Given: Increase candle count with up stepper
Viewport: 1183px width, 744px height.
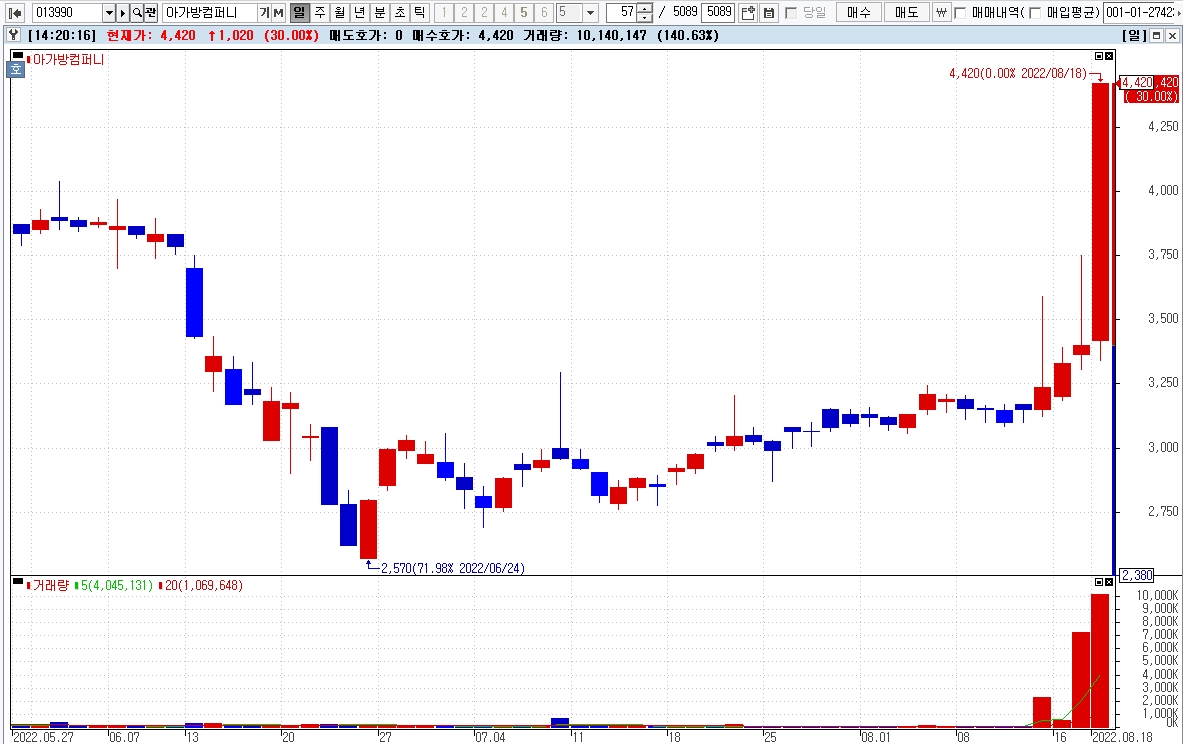Looking at the screenshot, I should [x=644, y=8].
